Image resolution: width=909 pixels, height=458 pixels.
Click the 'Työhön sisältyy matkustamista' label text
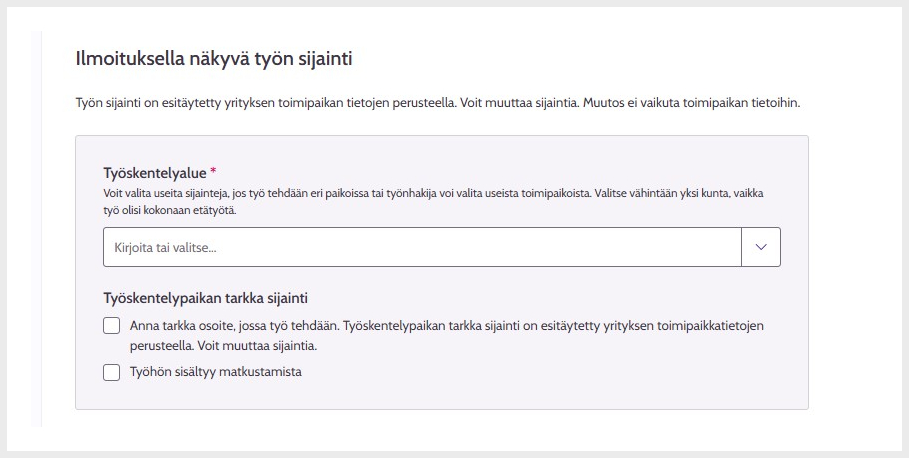[x=216, y=373]
